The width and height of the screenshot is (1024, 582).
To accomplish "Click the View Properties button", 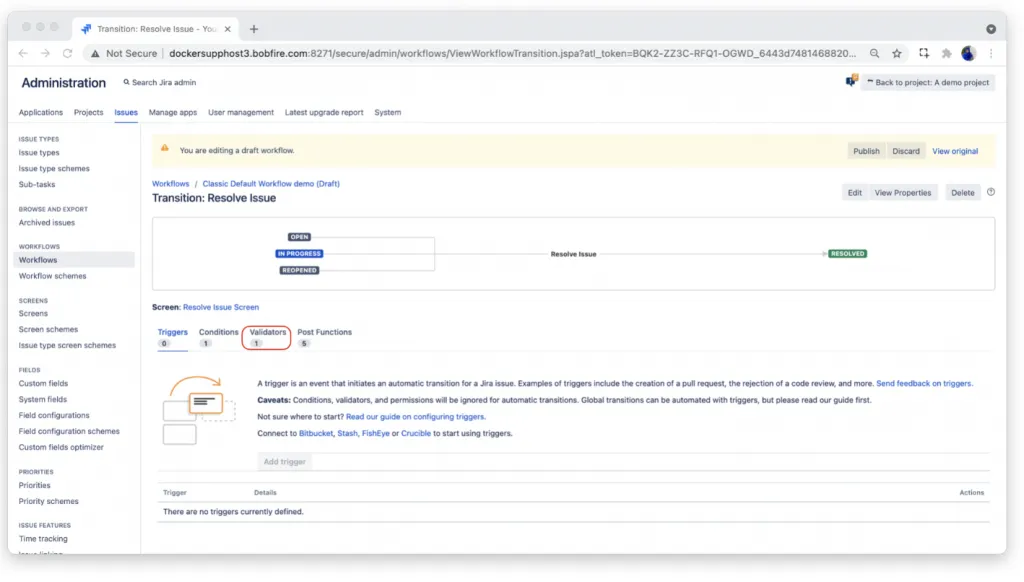I will click(903, 193).
